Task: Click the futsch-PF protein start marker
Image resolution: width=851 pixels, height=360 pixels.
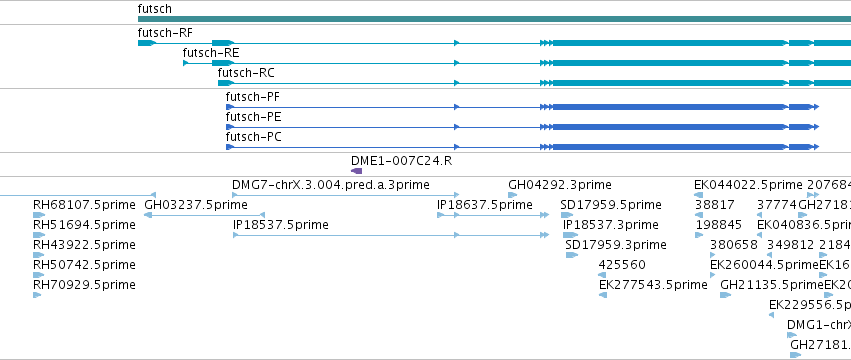Action: point(230,107)
